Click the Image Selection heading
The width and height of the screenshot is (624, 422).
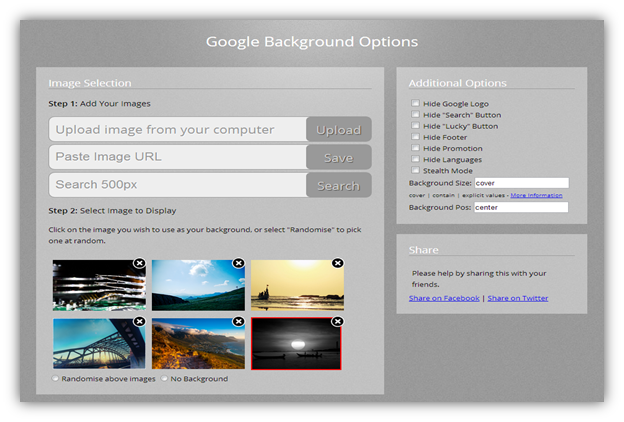coord(90,83)
